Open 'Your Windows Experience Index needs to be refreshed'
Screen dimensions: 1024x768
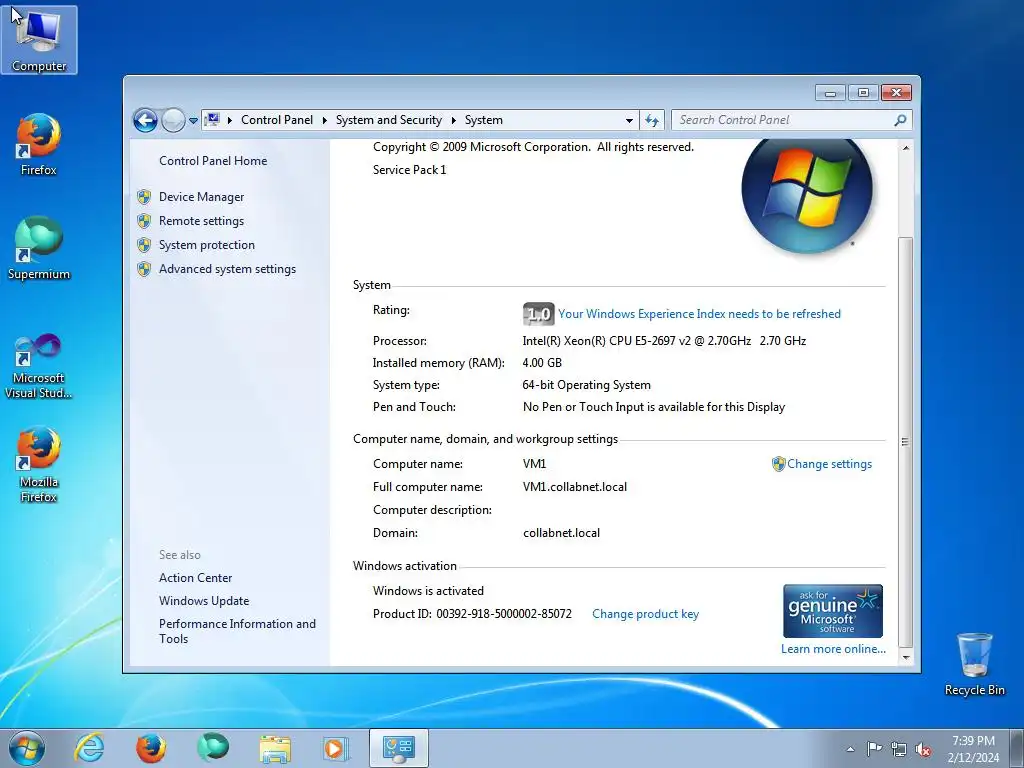699,314
